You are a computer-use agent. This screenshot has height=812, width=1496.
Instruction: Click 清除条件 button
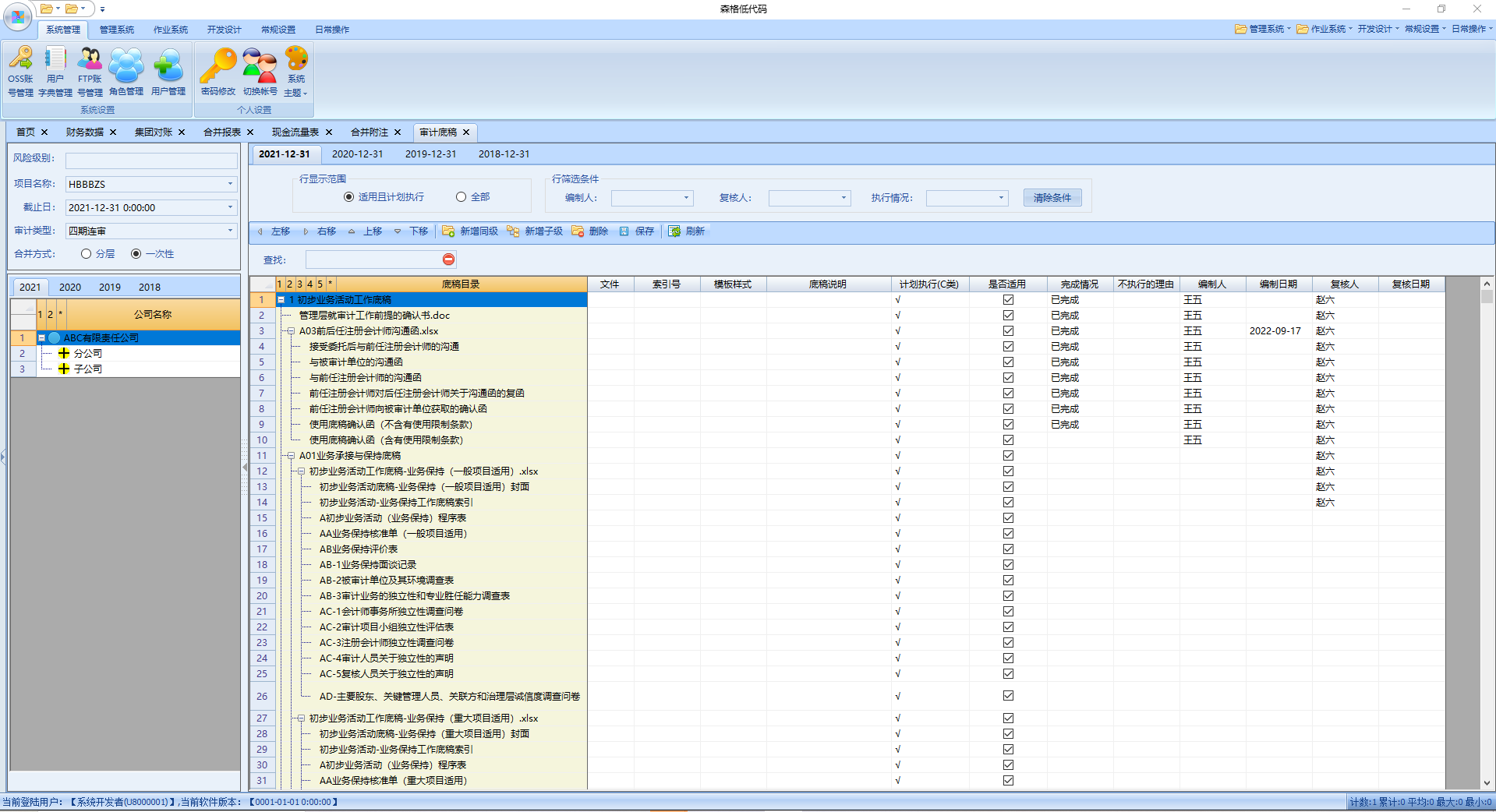pyautogui.click(x=1052, y=198)
